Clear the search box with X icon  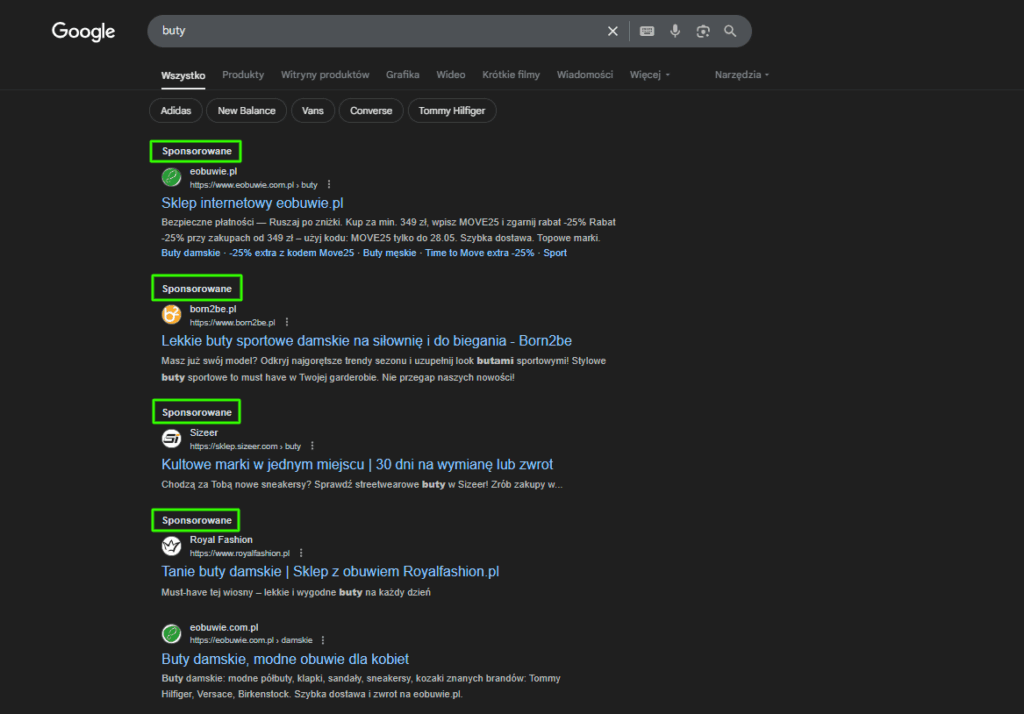pyautogui.click(x=613, y=31)
